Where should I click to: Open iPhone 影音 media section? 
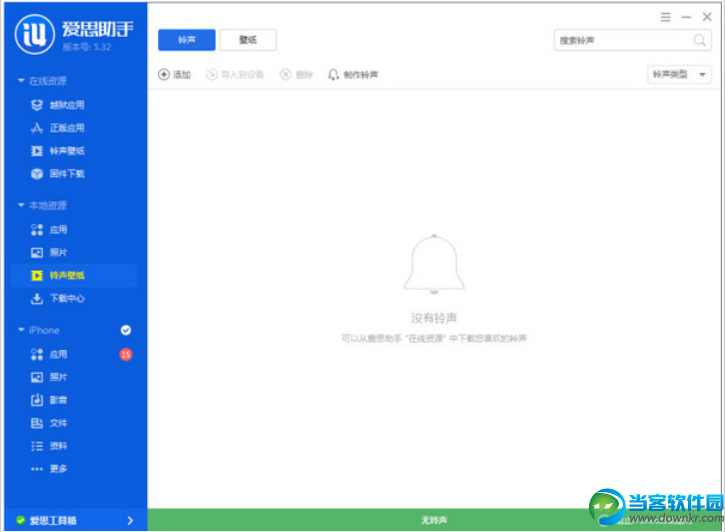[49, 400]
